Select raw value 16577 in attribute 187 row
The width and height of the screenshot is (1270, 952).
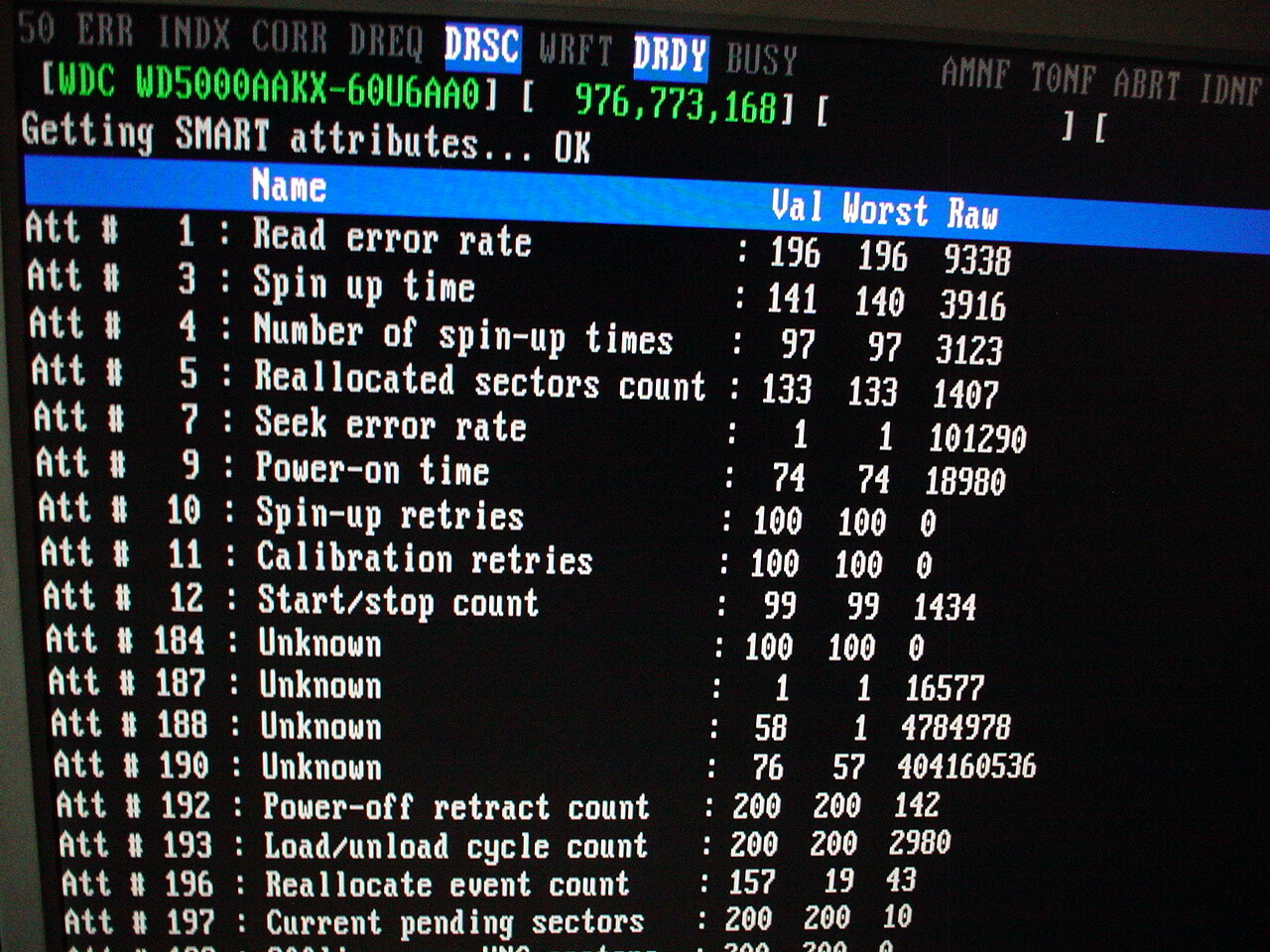pos(945,687)
